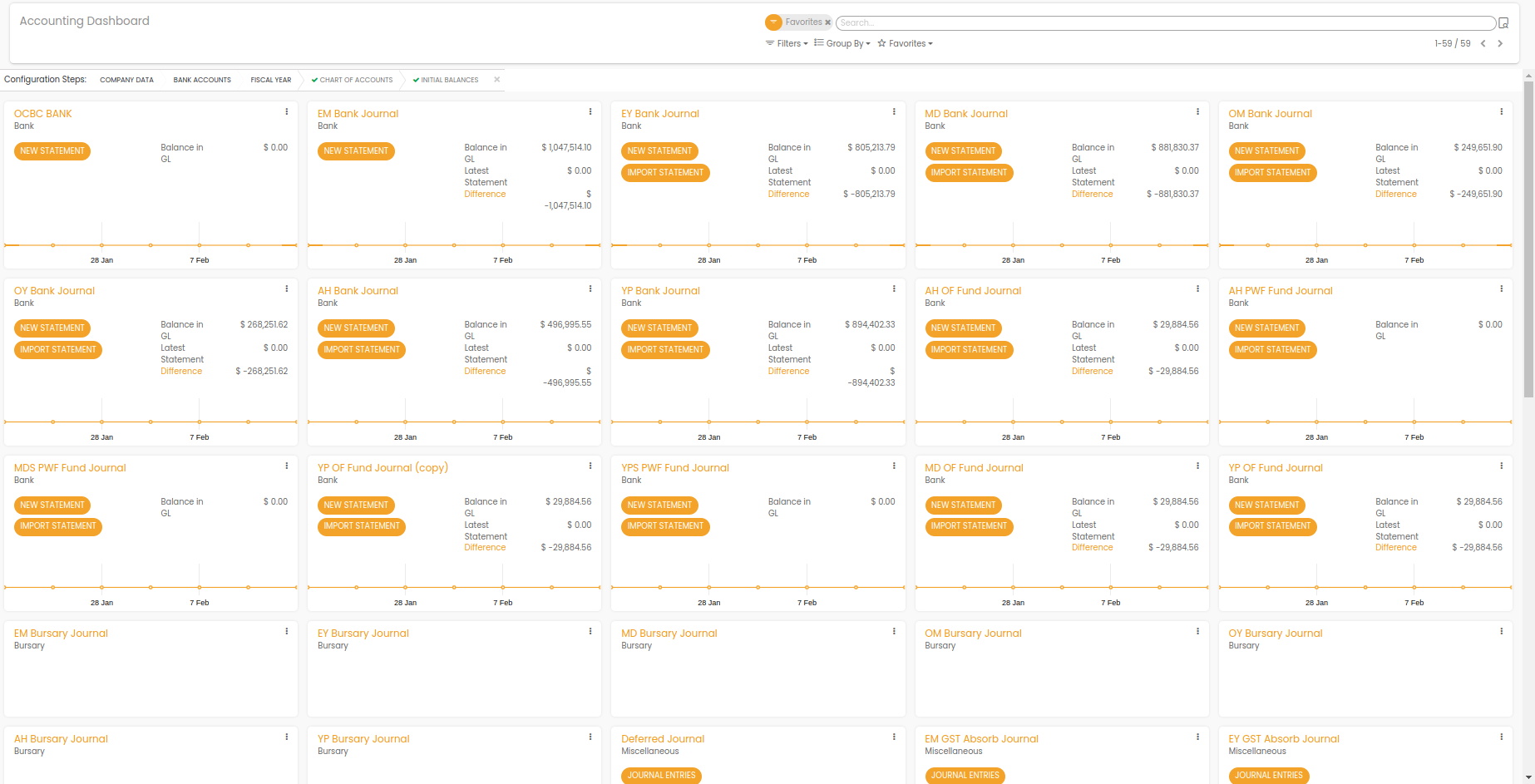The width and height of the screenshot is (1535, 784).
Task: Select the Bank Accounts configuration step
Action: coord(202,80)
